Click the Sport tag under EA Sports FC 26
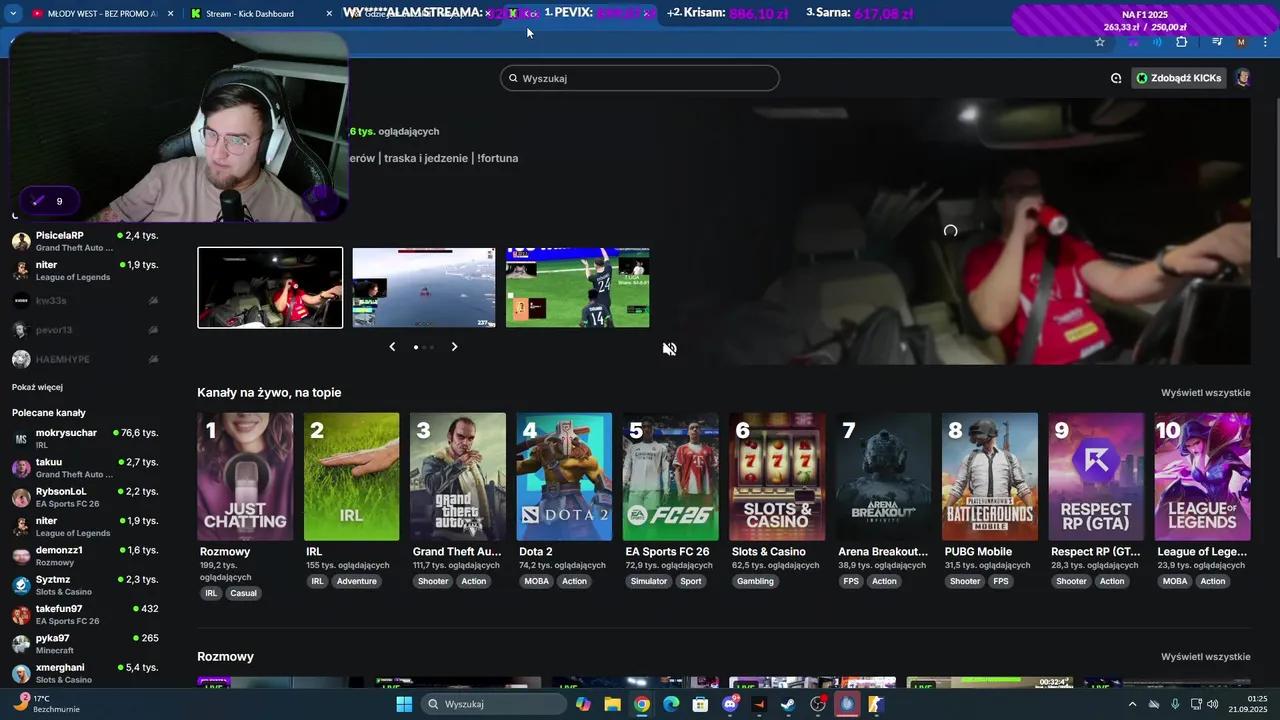This screenshot has height=720, width=1280. point(691,581)
